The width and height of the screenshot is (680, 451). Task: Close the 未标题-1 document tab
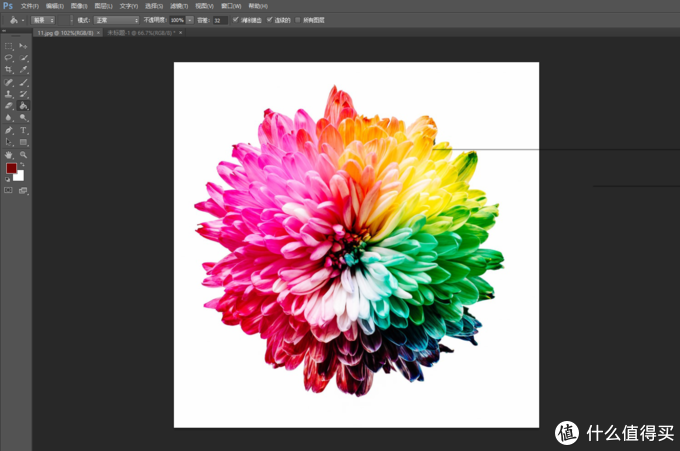pyautogui.click(x=180, y=33)
